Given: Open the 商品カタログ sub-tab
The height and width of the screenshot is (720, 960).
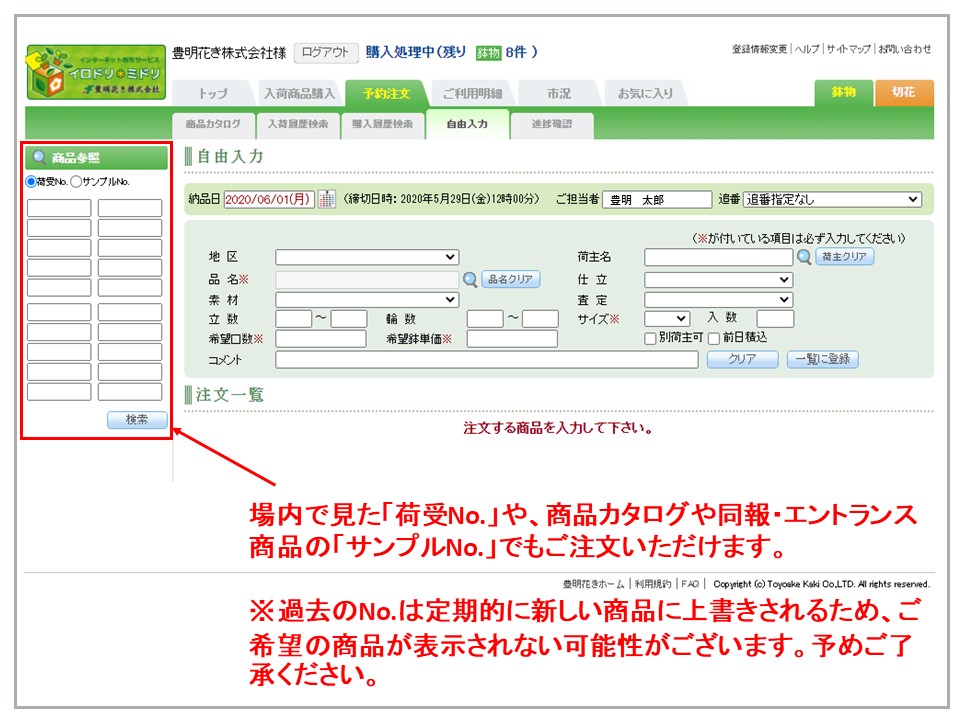Looking at the screenshot, I should (213, 125).
